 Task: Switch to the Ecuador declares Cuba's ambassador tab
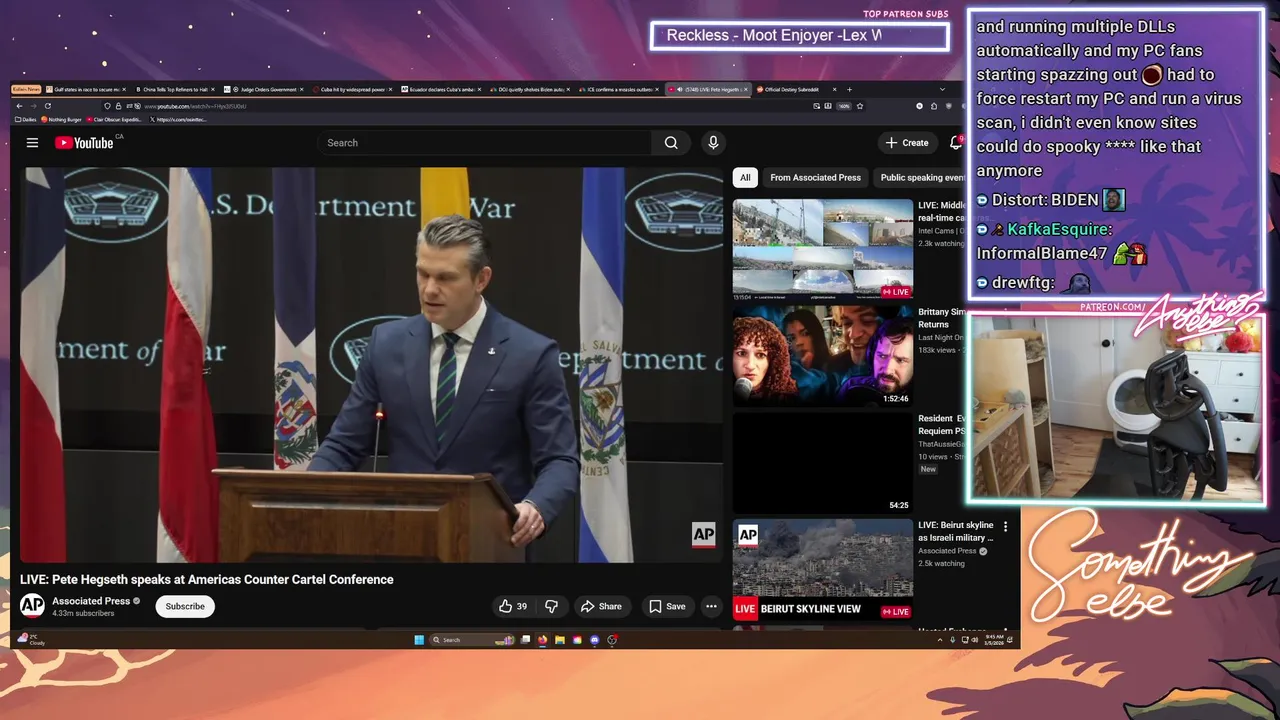(x=441, y=89)
